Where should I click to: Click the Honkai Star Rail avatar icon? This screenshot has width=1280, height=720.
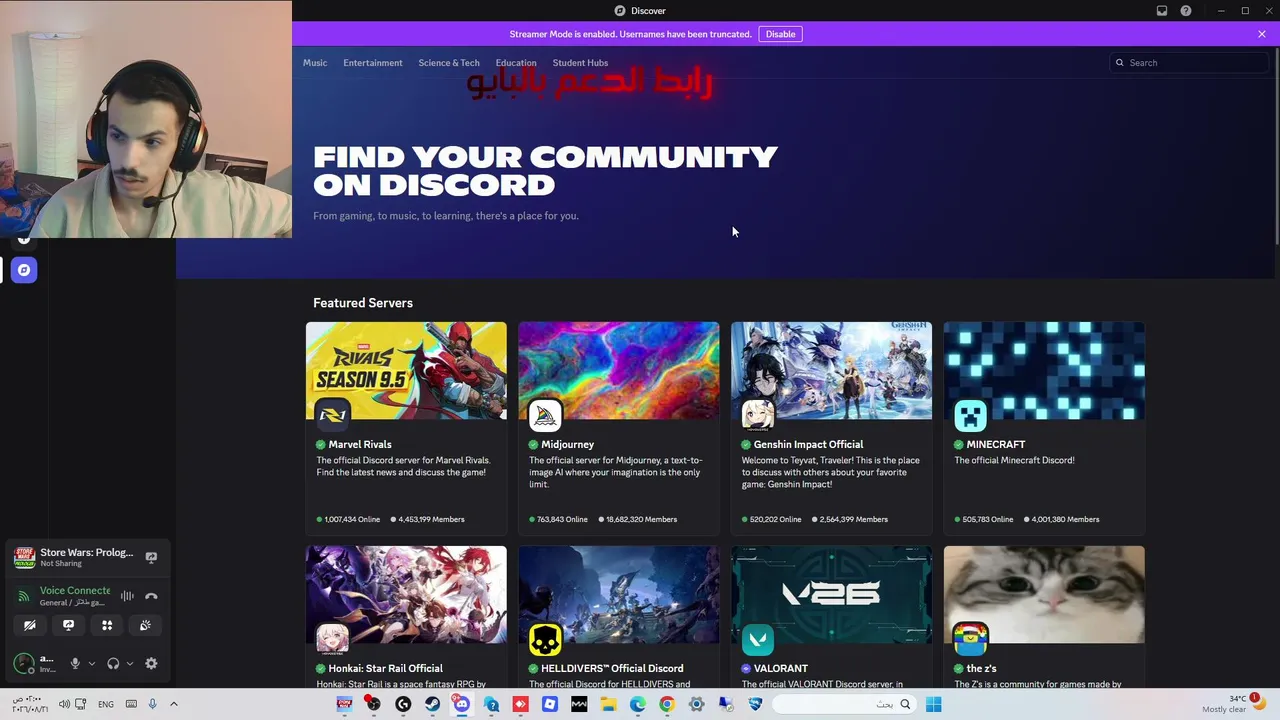tap(333, 639)
